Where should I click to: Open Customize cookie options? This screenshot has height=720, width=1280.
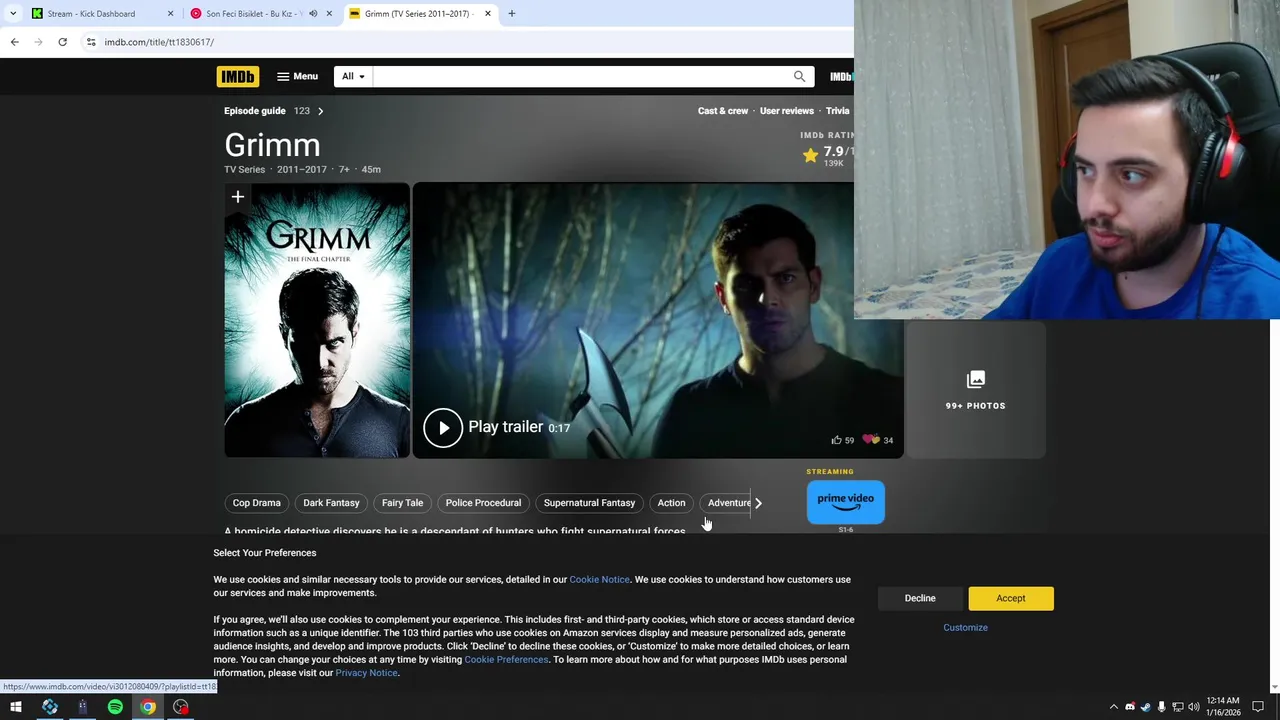coord(965,628)
